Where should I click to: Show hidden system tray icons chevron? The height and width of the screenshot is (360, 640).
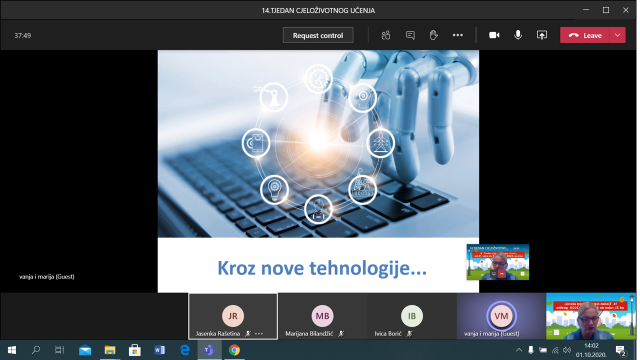click(519, 350)
